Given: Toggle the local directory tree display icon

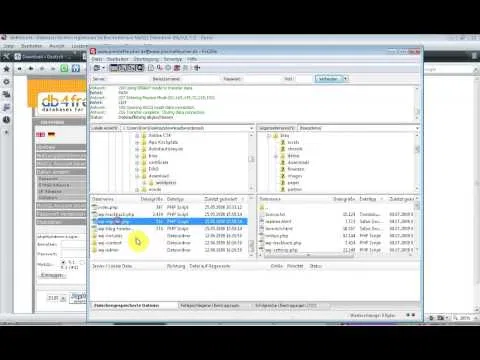Looking at the screenshot, I should point(122,68).
